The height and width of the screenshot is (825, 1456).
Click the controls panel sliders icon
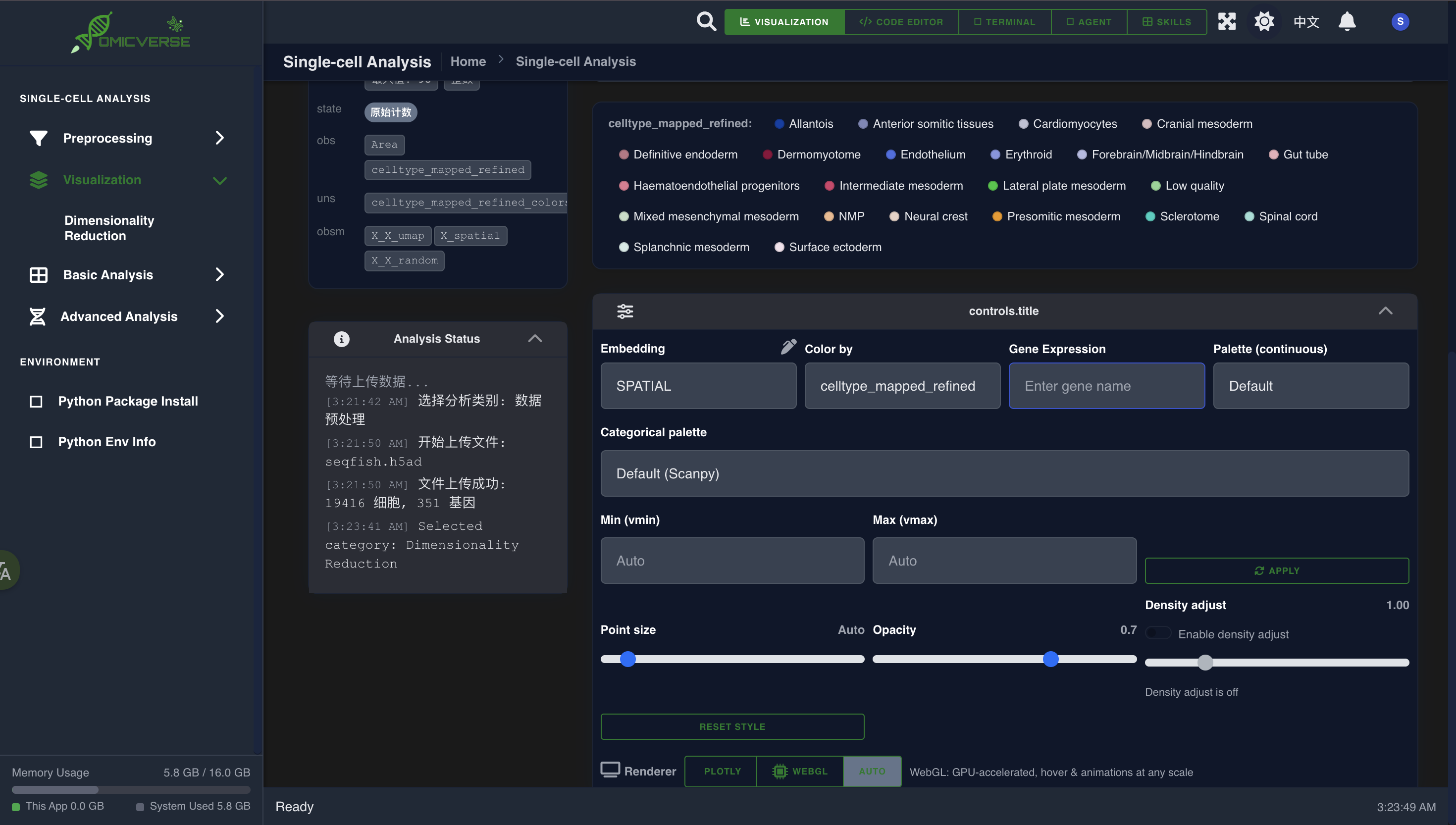tap(625, 311)
